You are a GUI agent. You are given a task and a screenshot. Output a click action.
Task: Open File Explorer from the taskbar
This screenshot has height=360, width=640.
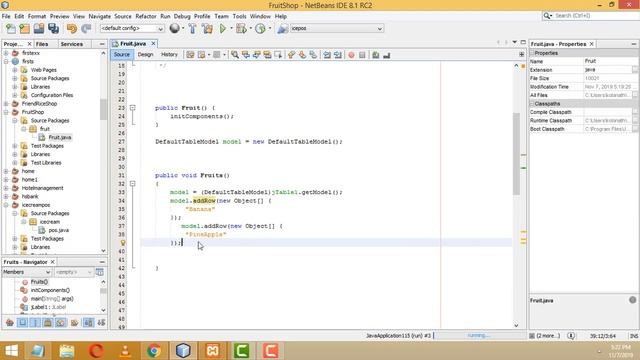pyautogui.click(x=67, y=351)
